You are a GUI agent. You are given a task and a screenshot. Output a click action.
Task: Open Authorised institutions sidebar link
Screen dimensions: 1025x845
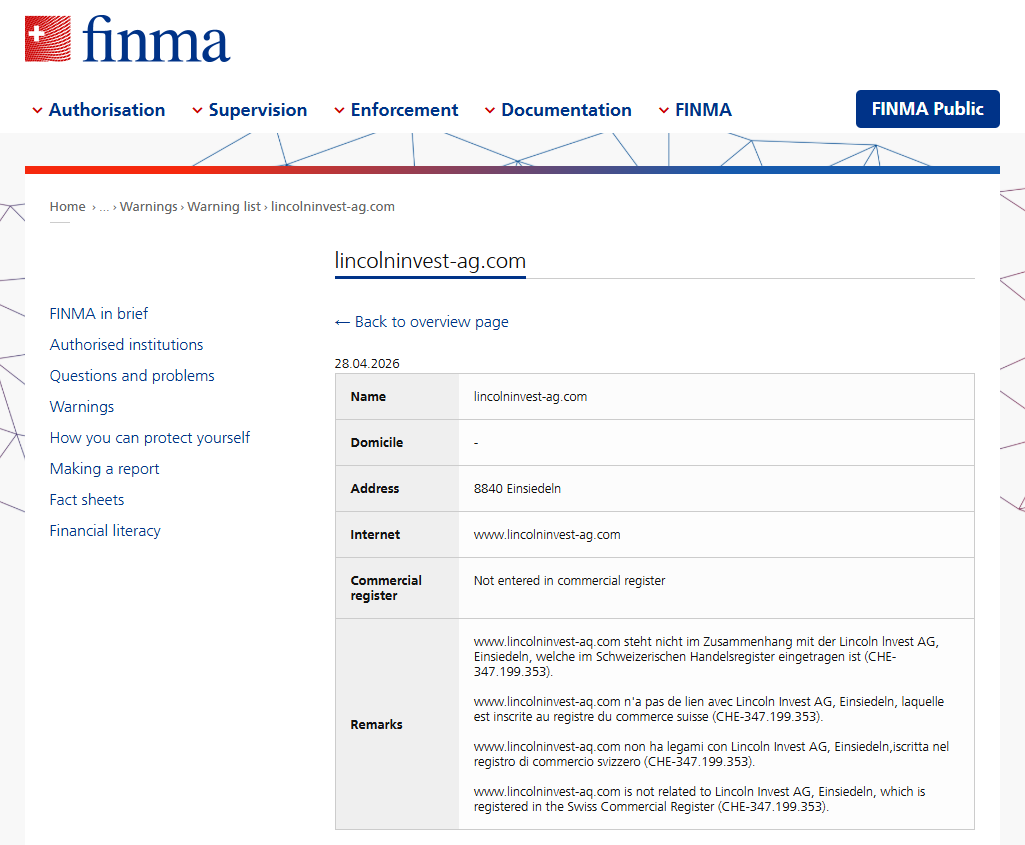126,344
